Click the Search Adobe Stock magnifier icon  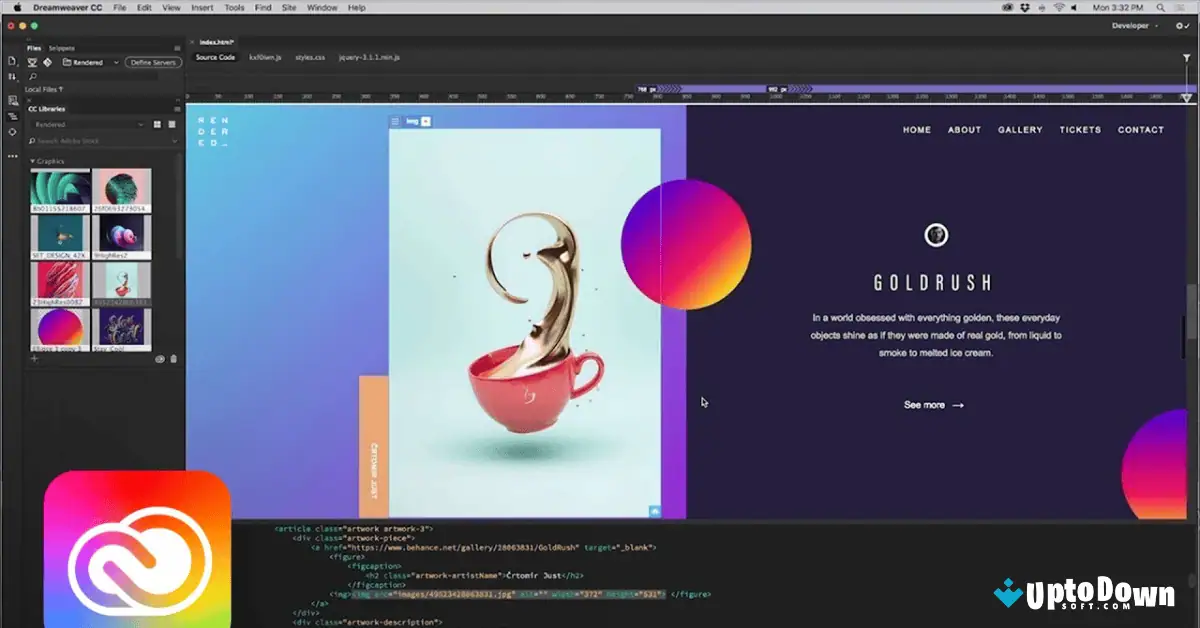click(x=32, y=140)
